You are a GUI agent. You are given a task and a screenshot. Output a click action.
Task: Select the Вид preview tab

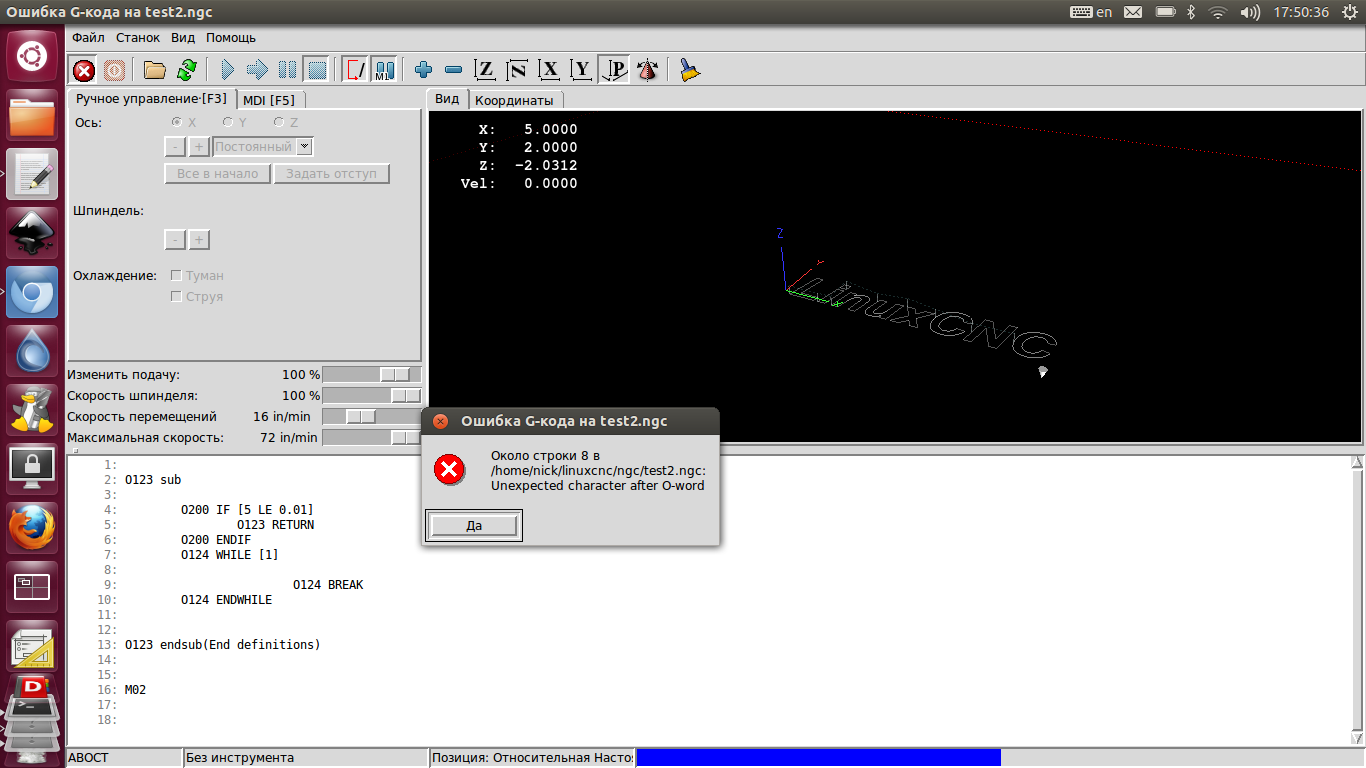pos(447,99)
